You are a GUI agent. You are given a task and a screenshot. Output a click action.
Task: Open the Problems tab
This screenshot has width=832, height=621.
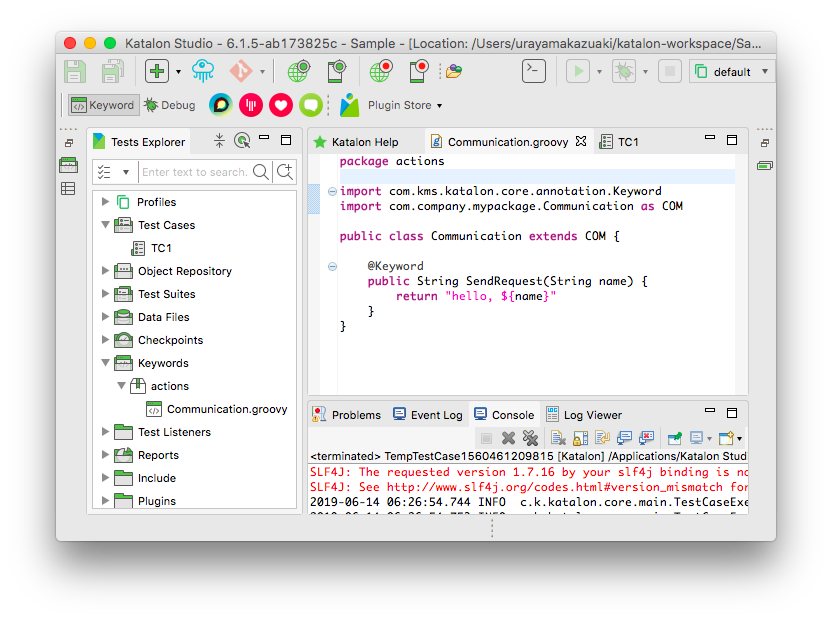coord(346,415)
